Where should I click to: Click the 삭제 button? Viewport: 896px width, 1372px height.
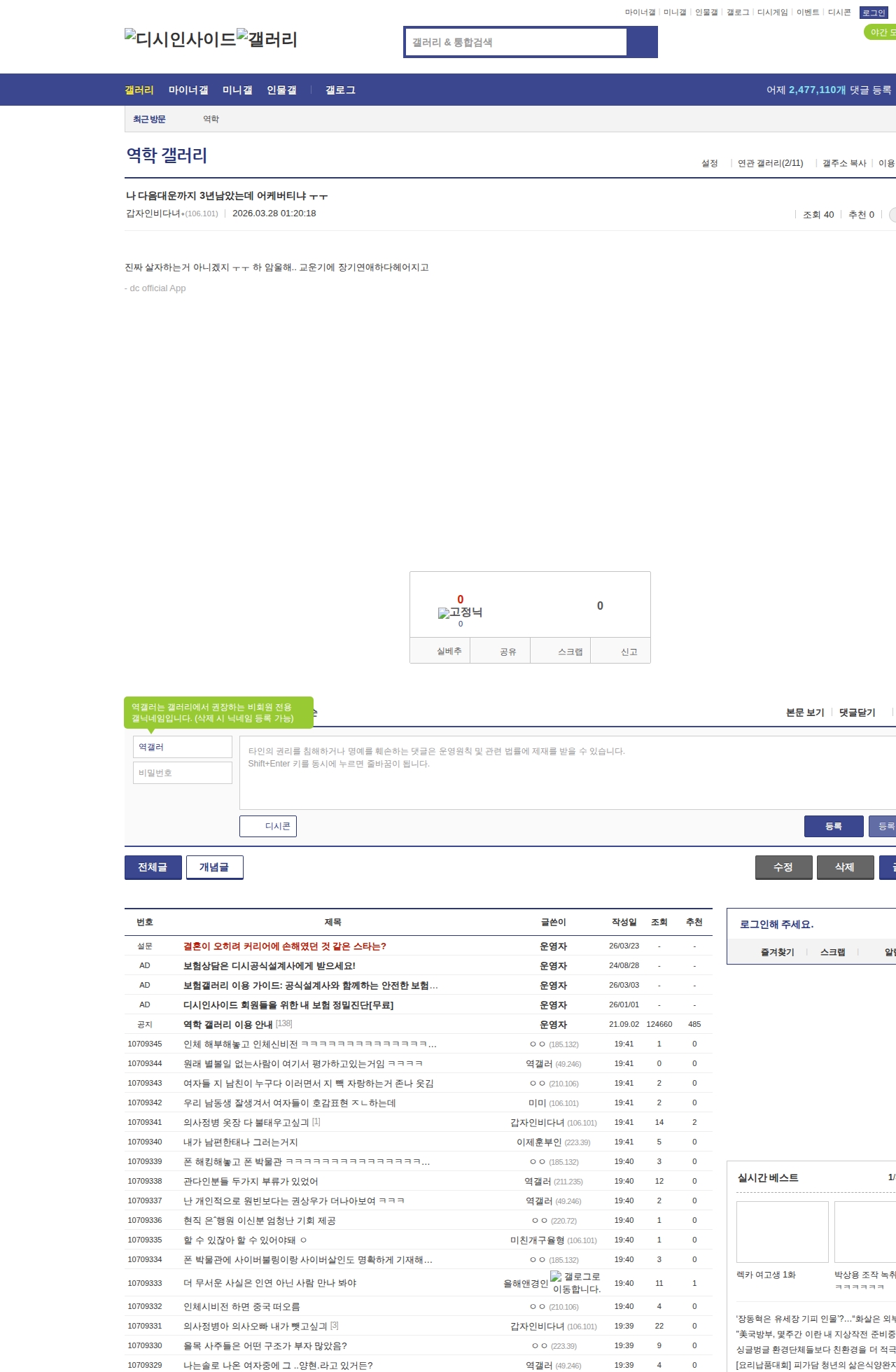(846, 867)
